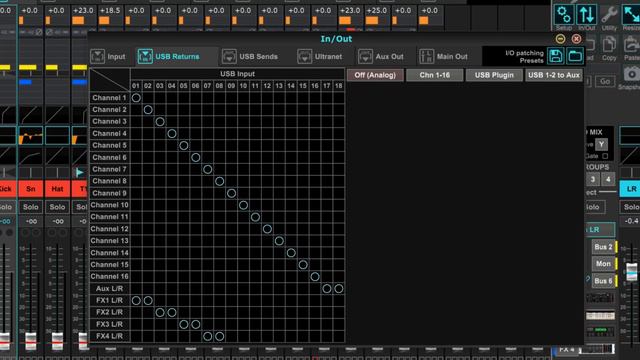
Task: Click the Go button behind the dialog
Action: 605,81
